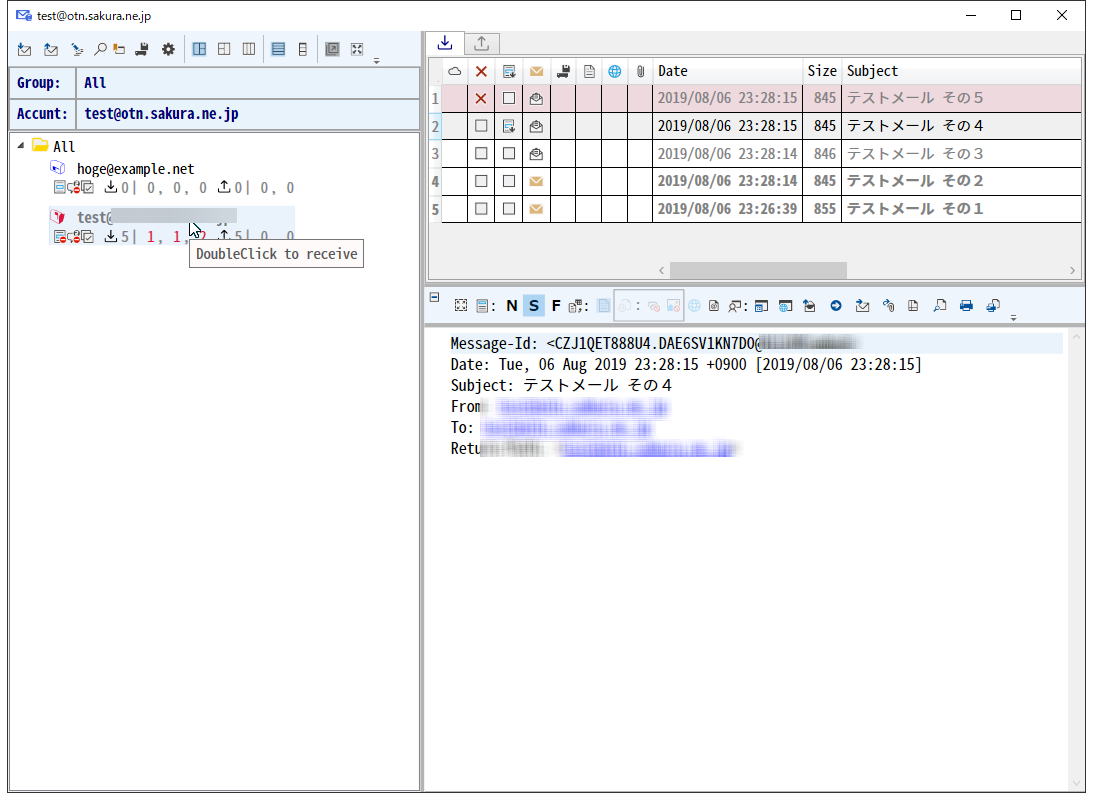Click the receive mail icon in left toolbar

tap(24, 49)
